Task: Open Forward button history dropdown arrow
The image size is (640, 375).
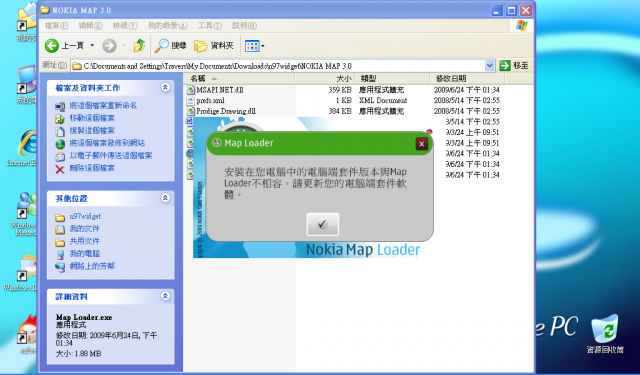Action: 124,45
